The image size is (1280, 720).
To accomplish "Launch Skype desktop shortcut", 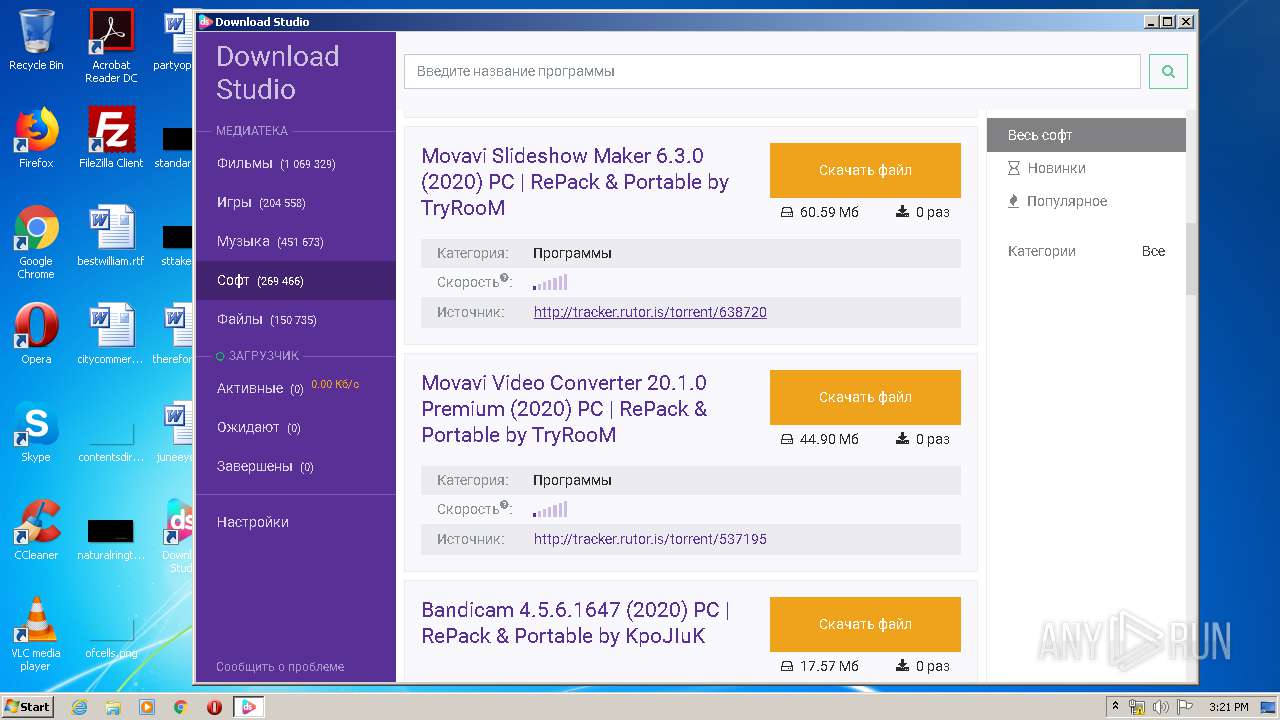I will pos(36,432).
